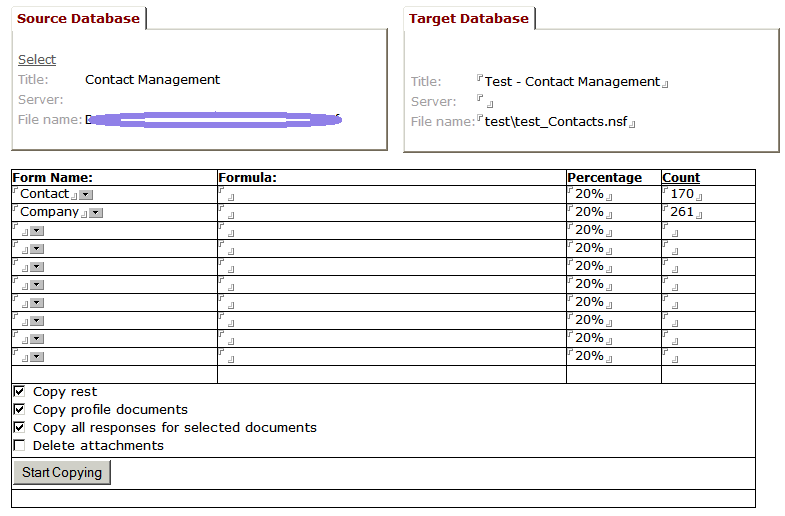
Task: Toggle Copy profile documents checkbox
Action: [20, 409]
